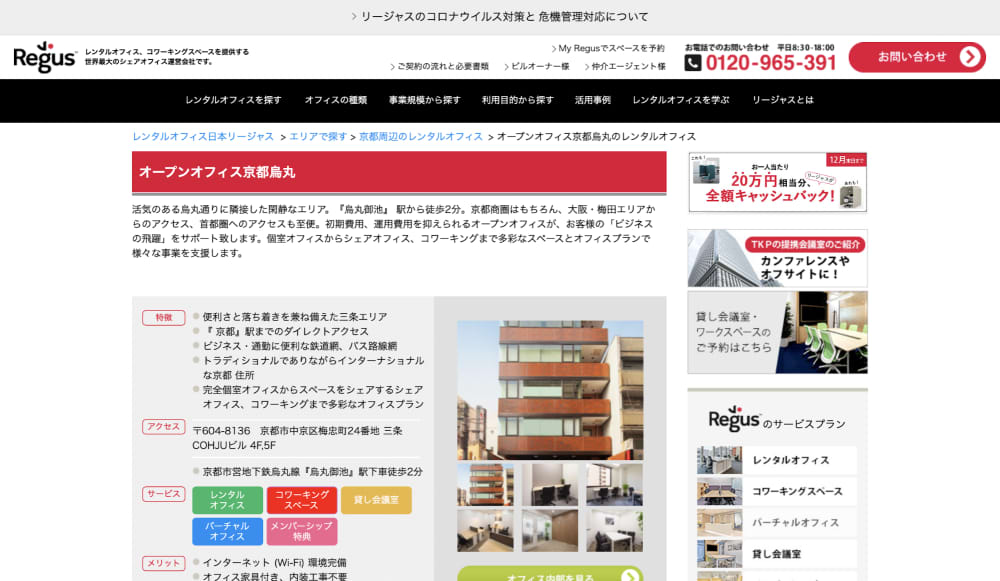Click the アクセス label tag

click(x=163, y=427)
